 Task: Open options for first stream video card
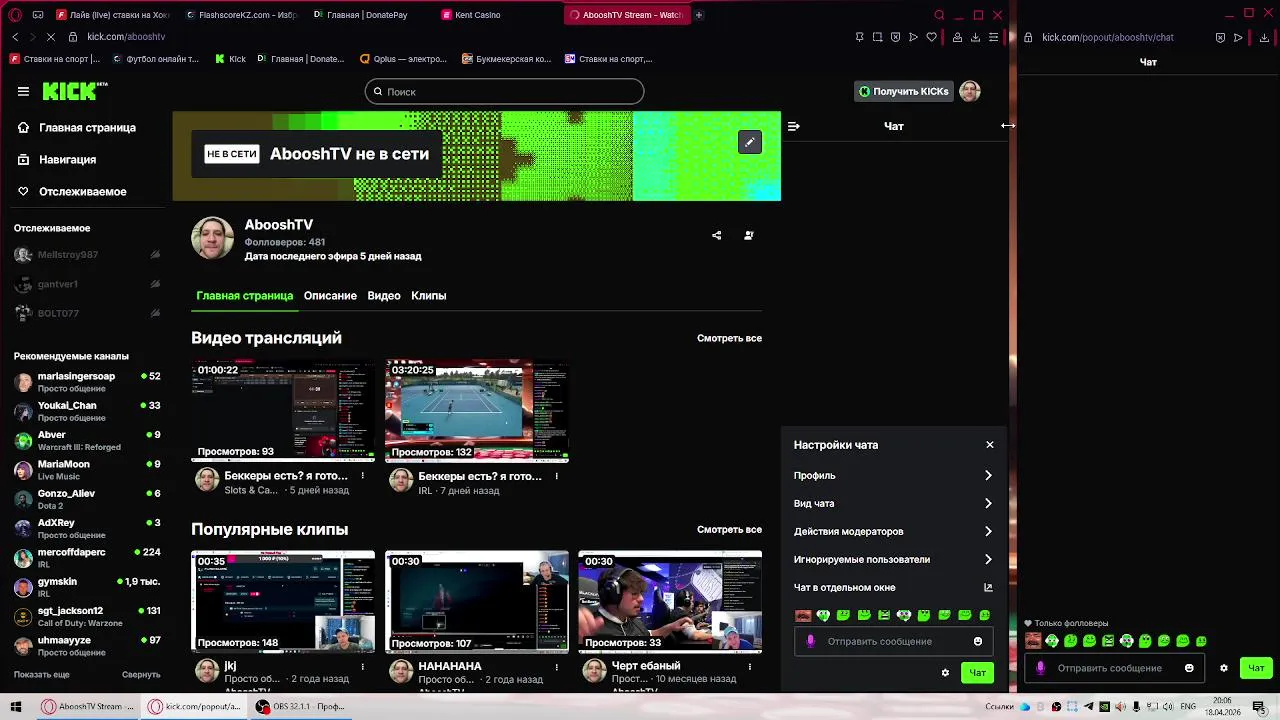click(x=363, y=476)
